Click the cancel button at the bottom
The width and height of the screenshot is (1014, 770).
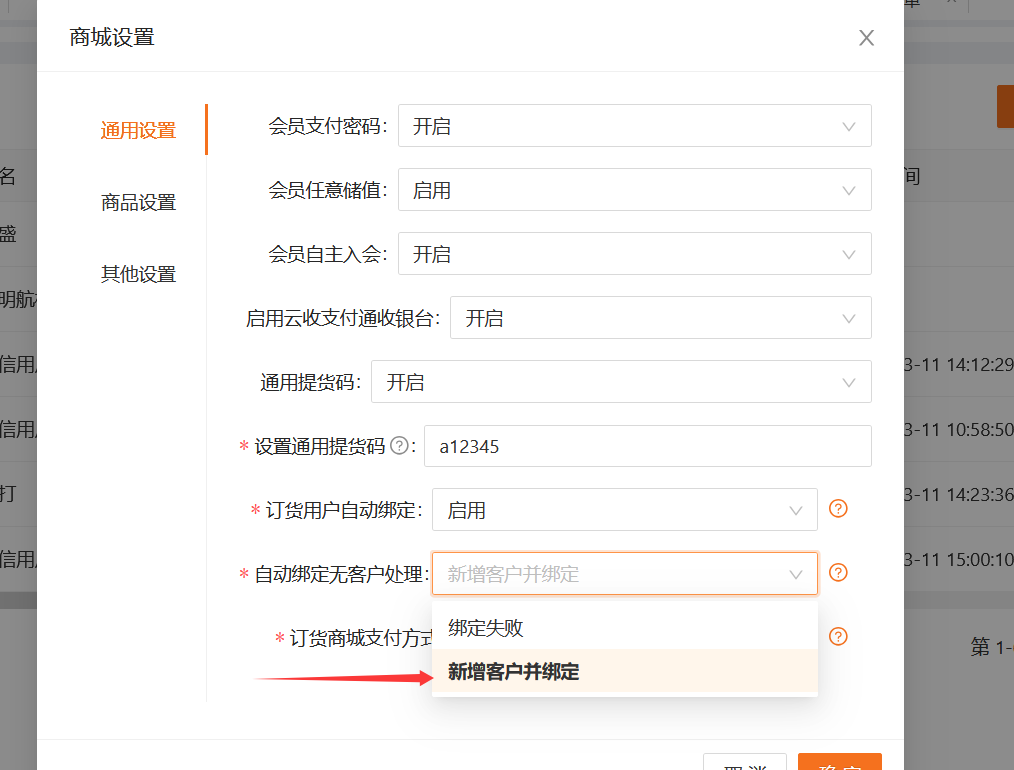pos(744,762)
